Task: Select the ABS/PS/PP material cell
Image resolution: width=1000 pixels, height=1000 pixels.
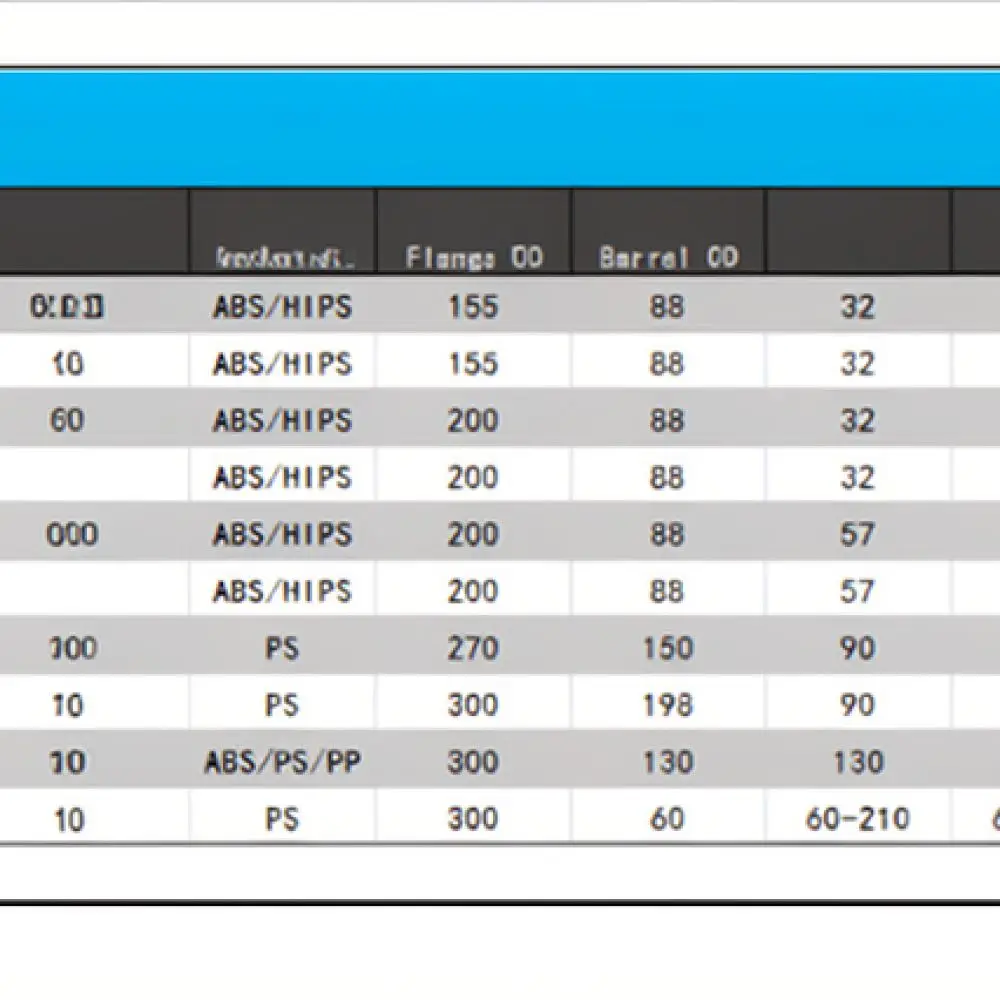Action: click(283, 761)
